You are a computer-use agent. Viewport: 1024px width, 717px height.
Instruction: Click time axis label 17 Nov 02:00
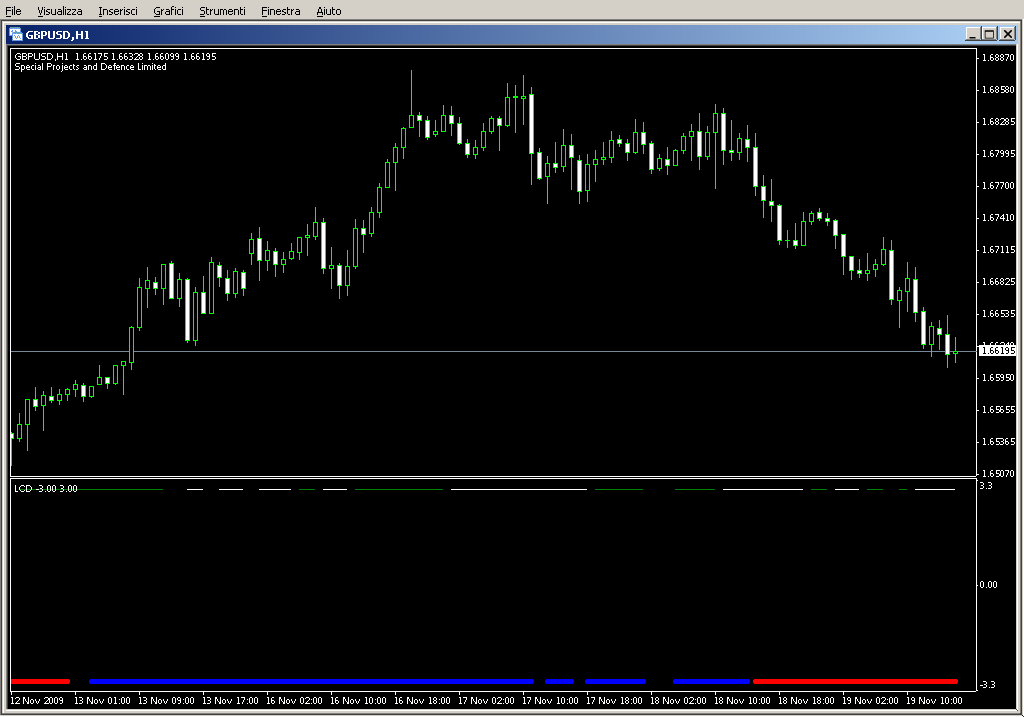click(487, 701)
